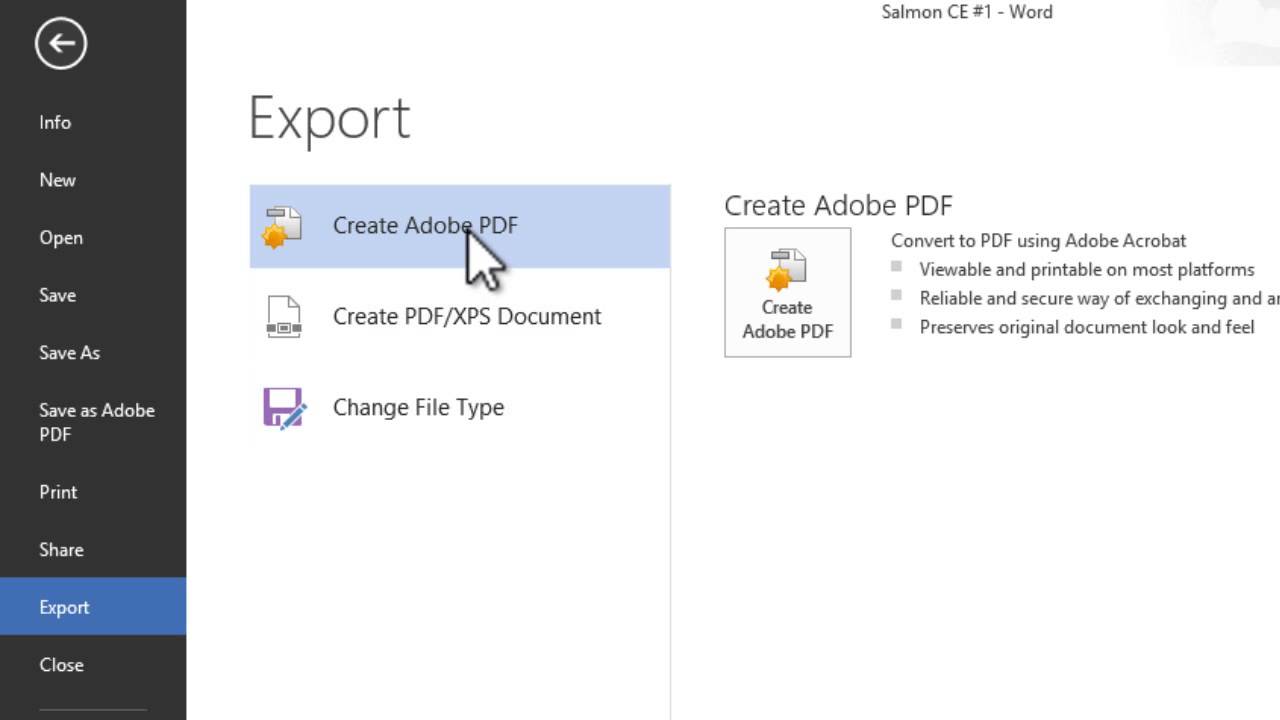Viewport: 1280px width, 720px height.
Task: Click 'Preserves original document look and feel'
Action: point(1087,327)
